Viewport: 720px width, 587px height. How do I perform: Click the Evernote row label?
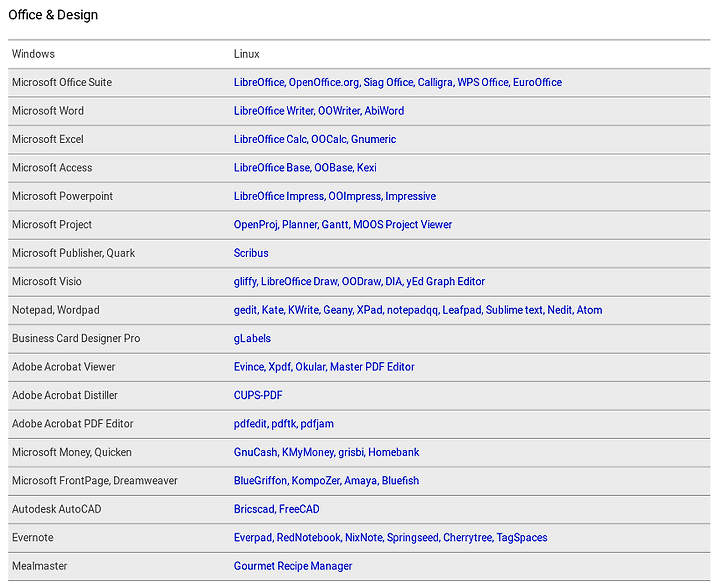click(x=33, y=538)
